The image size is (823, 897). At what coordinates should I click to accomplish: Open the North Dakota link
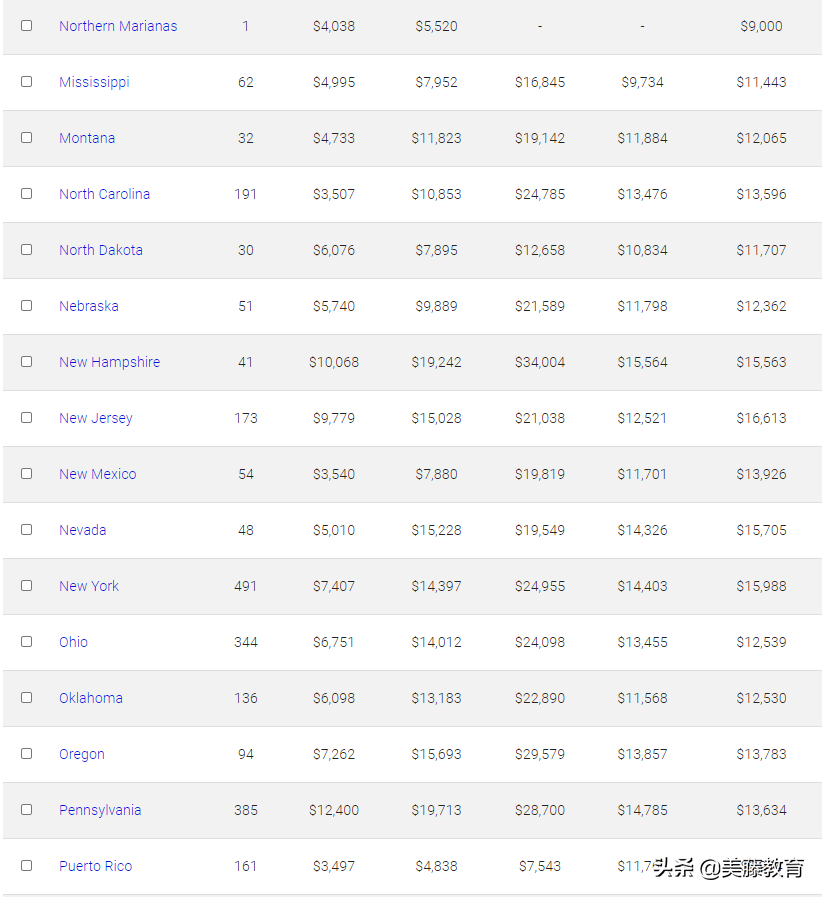(101, 250)
